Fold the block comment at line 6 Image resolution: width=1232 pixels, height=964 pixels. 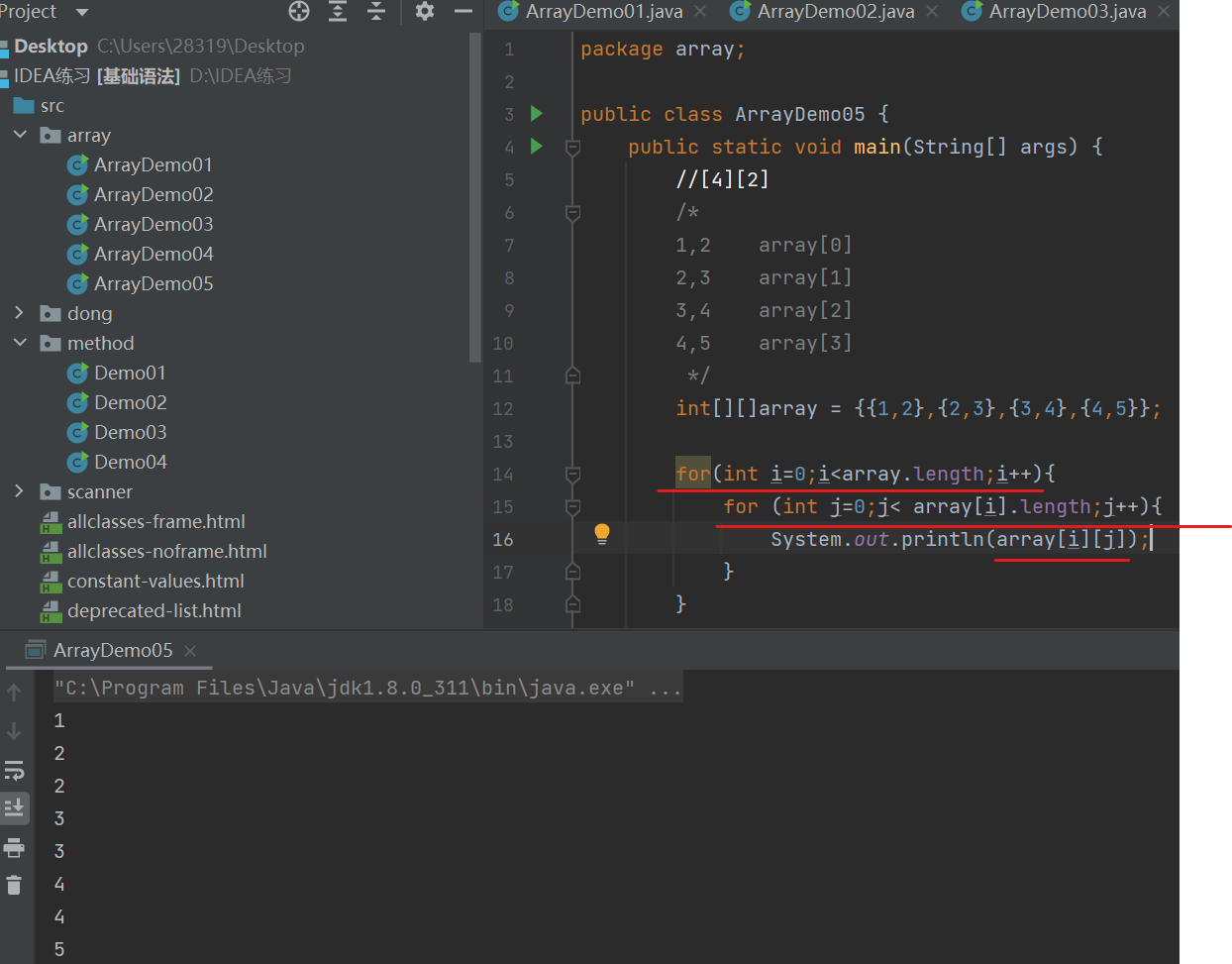pos(572,213)
